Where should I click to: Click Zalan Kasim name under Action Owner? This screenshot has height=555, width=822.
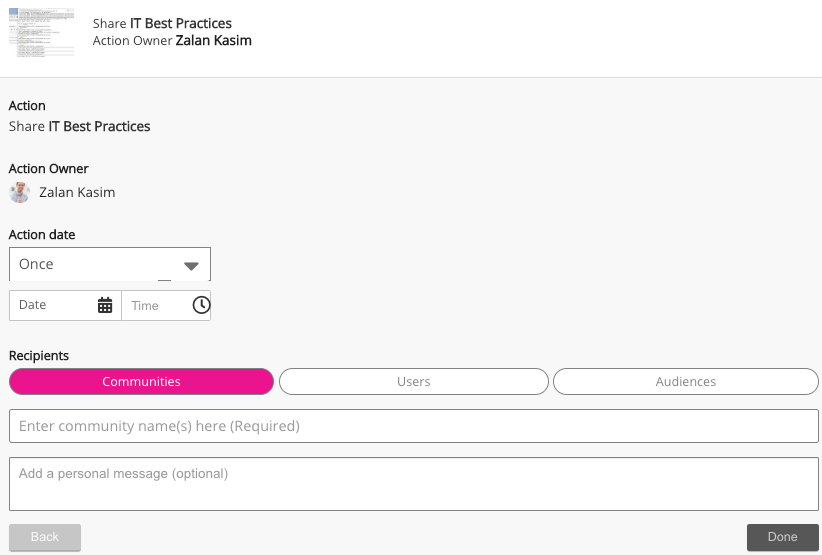point(77,192)
